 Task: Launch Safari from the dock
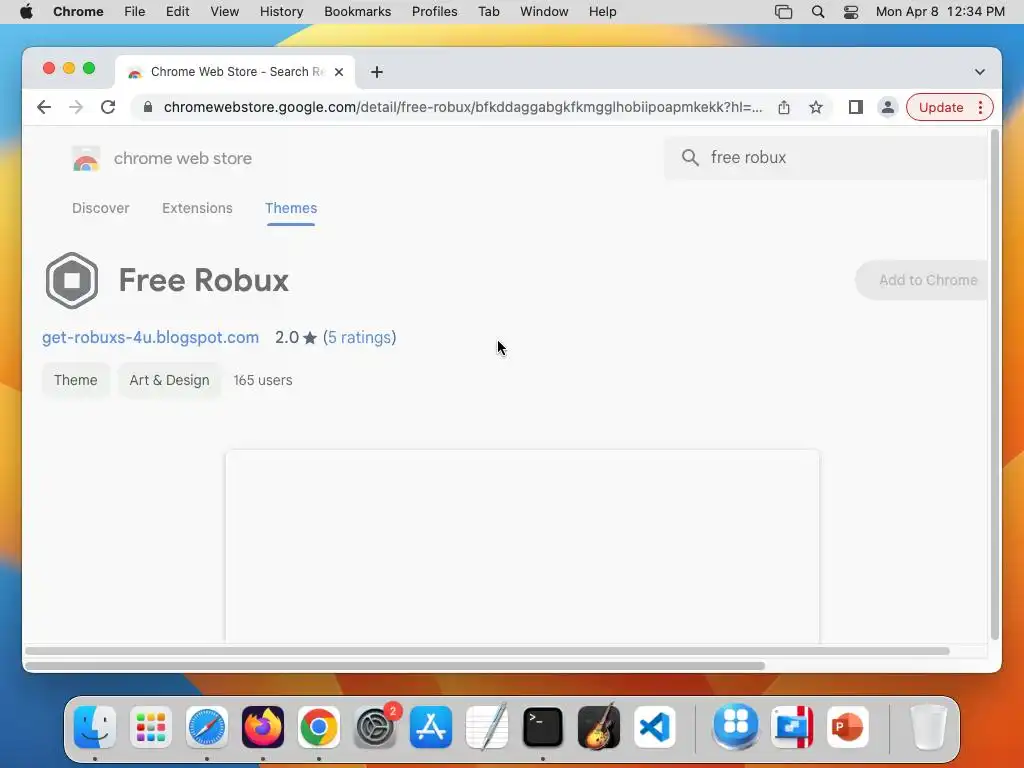click(207, 727)
